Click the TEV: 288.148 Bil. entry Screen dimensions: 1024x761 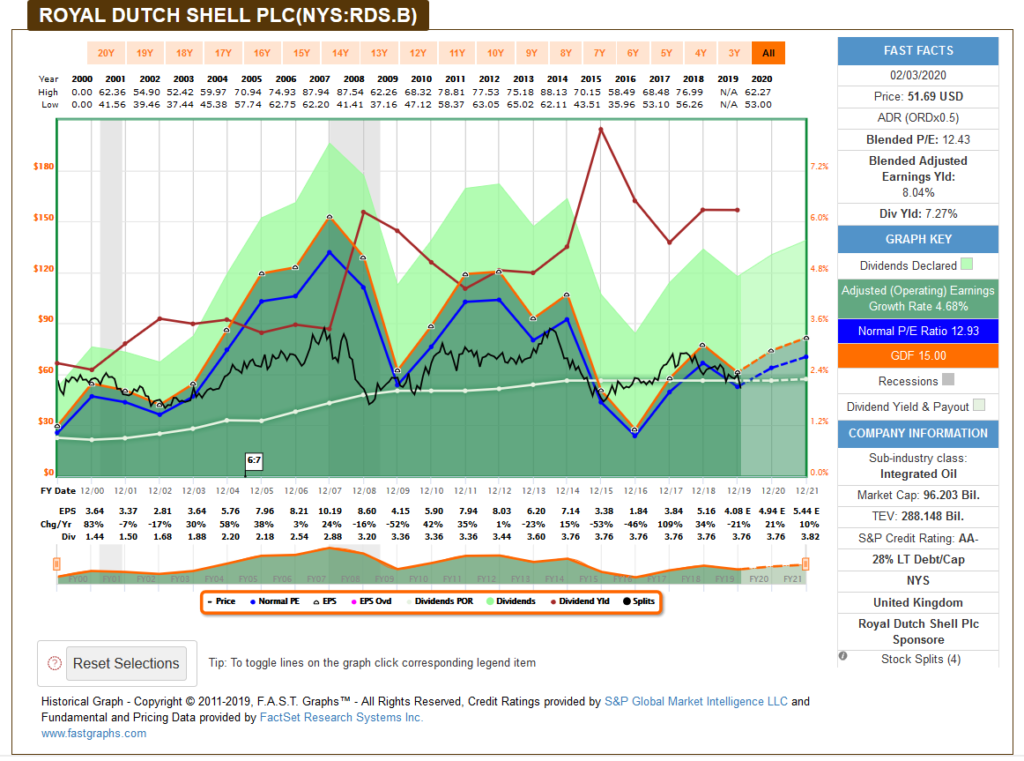(x=918, y=517)
